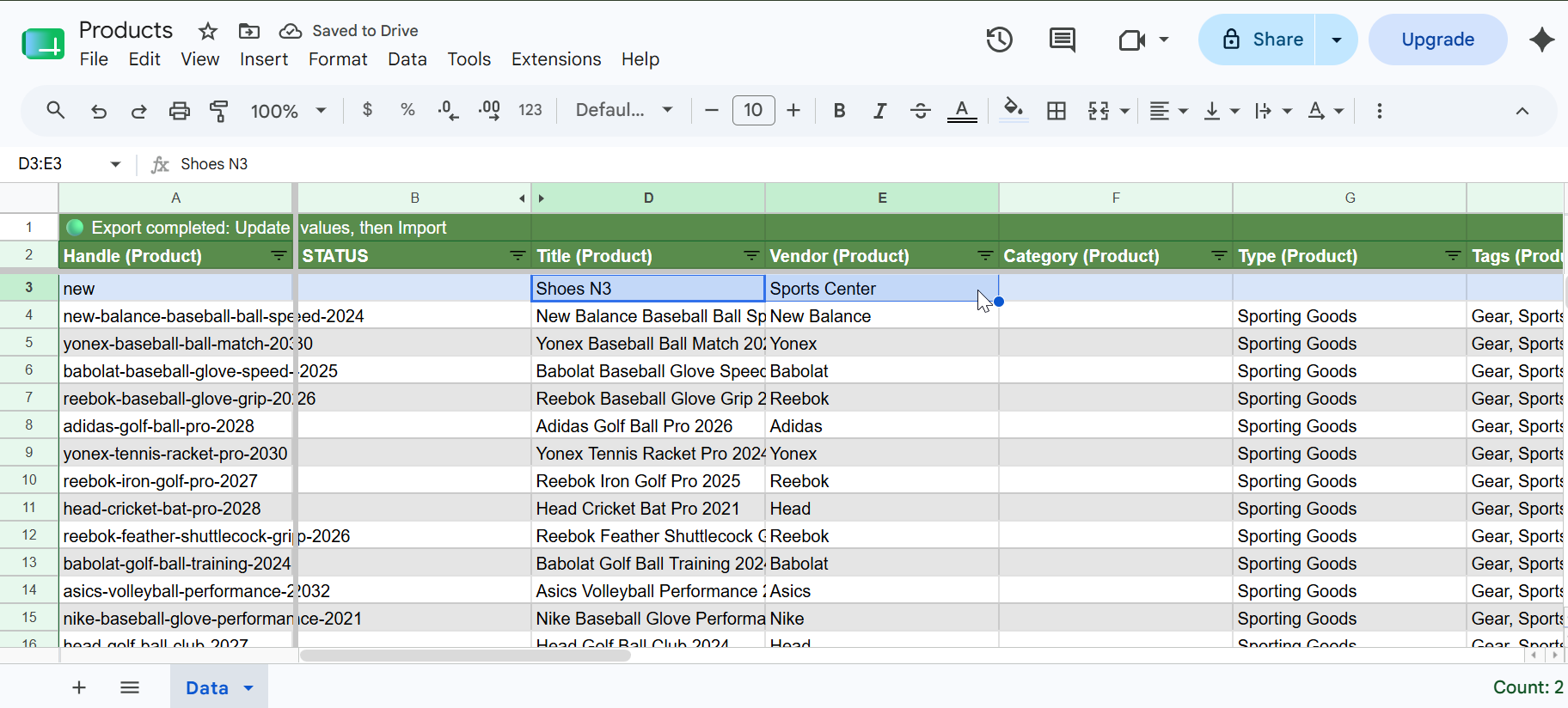
Task: Decrease font size with minus
Action: click(711, 110)
